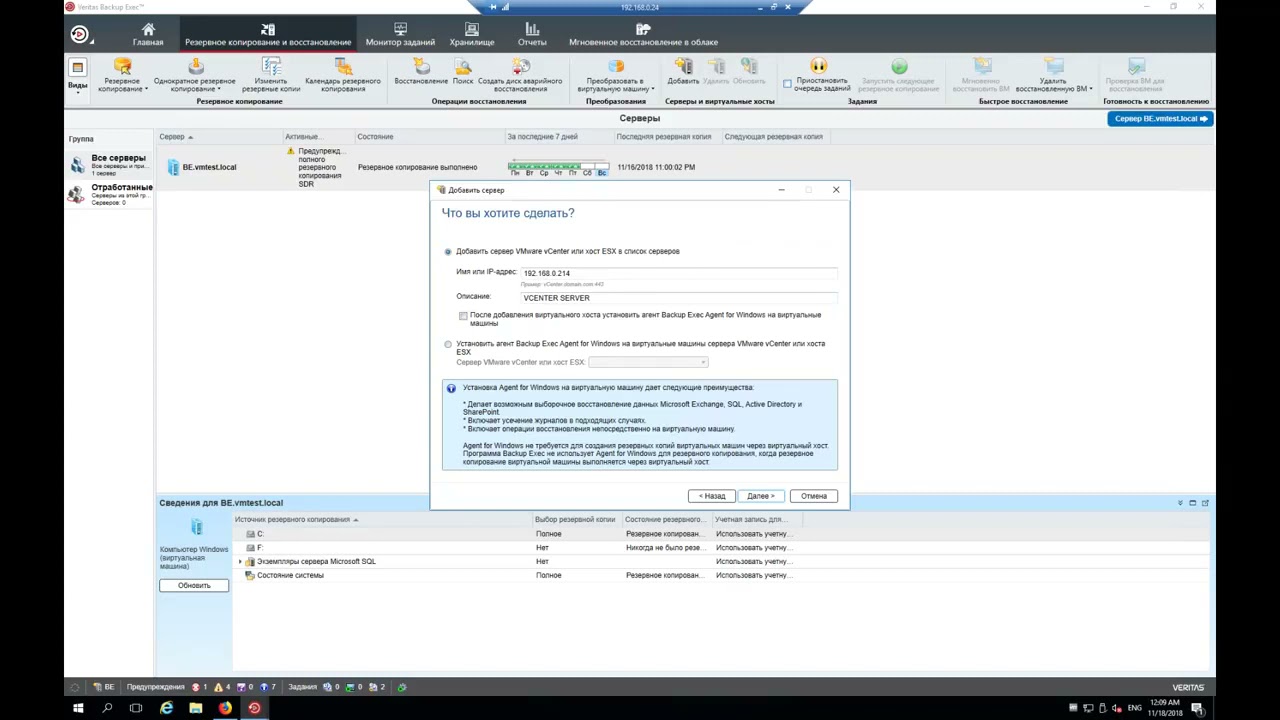This screenshot has width=1280, height=720.
Task: Click the green icon in status bar
Action: tap(402, 687)
